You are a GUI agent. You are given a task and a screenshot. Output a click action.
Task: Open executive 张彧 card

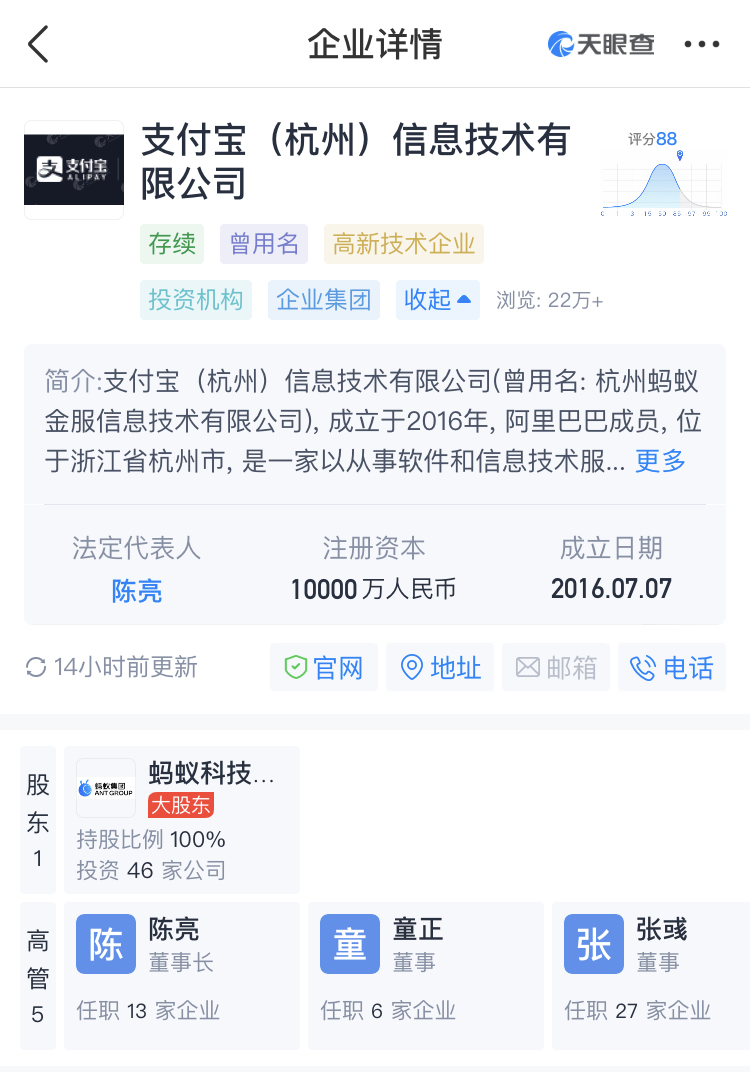tap(651, 976)
